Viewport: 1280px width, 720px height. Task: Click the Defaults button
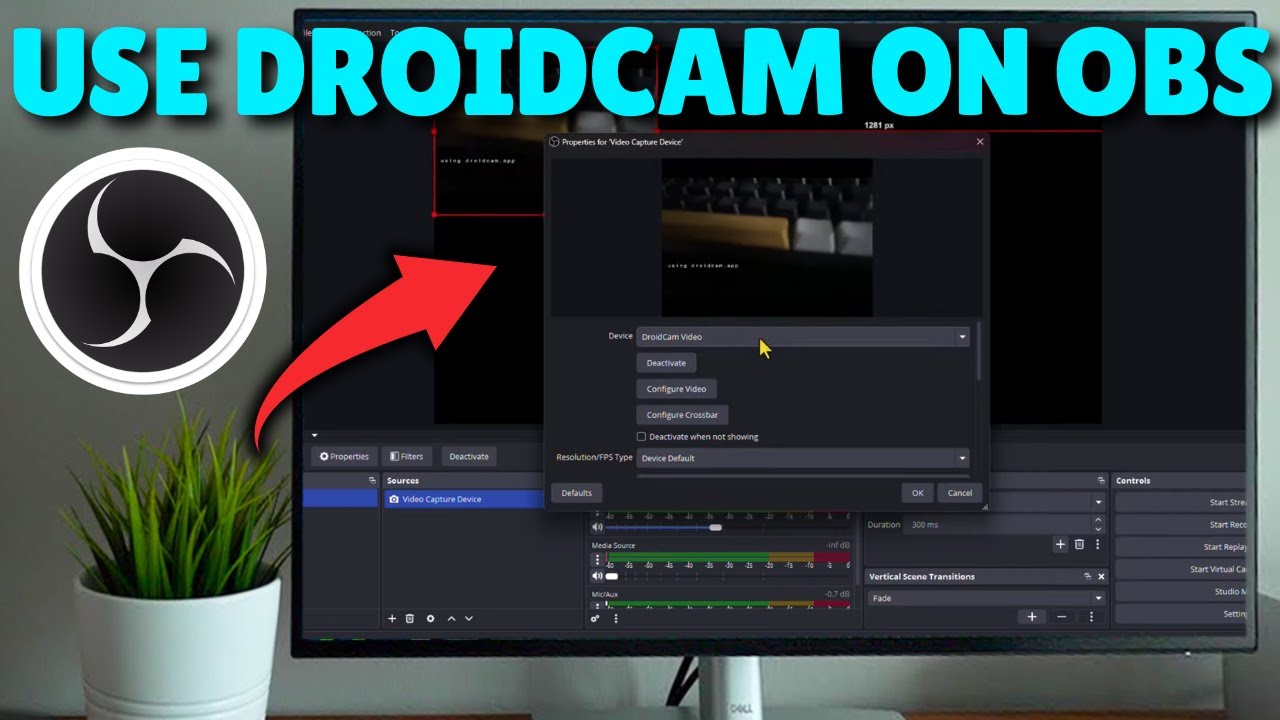(577, 493)
